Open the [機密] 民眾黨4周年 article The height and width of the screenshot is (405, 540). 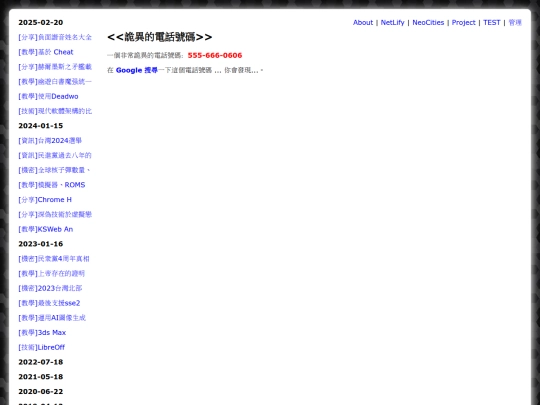pos(54,259)
